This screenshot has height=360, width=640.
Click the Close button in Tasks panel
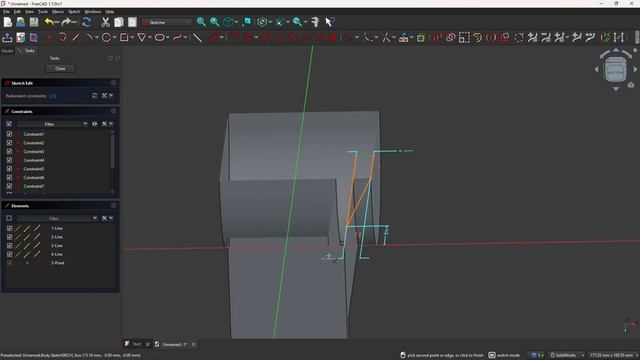[60, 69]
